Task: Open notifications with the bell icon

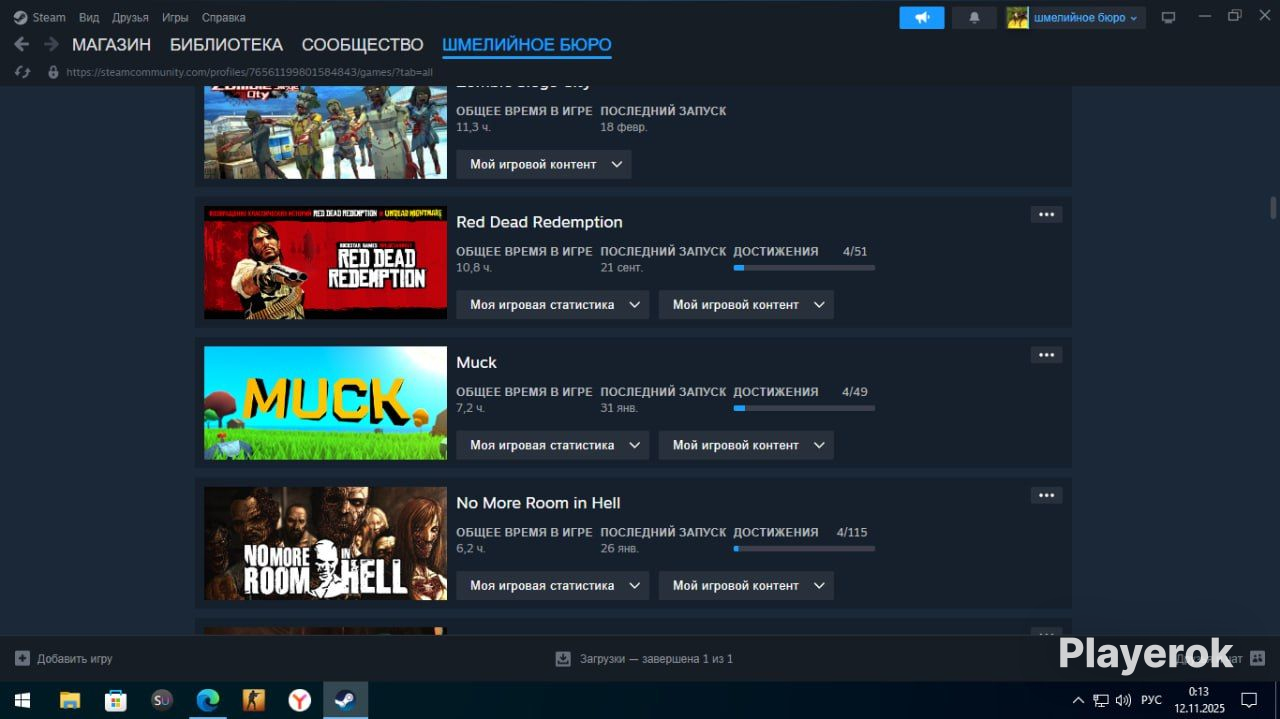Action: click(974, 17)
